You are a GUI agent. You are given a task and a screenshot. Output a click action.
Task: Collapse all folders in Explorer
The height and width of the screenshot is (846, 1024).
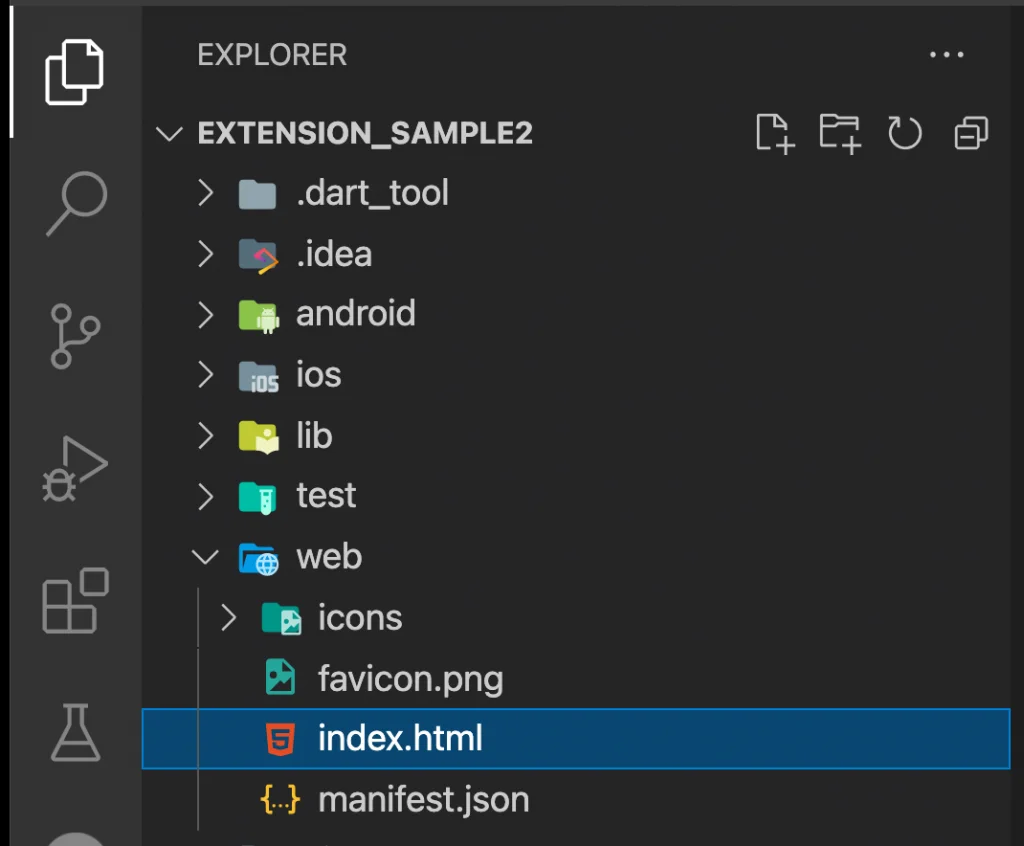point(970,133)
